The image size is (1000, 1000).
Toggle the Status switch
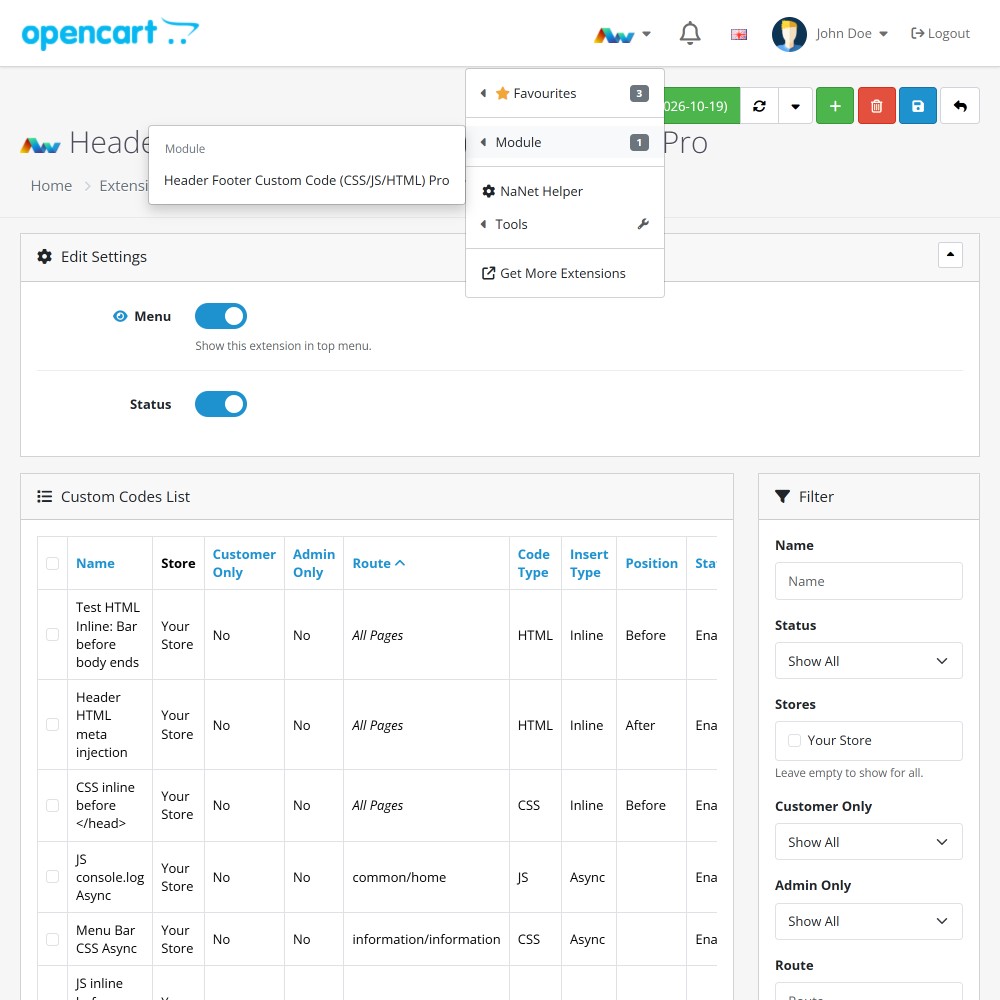221,404
